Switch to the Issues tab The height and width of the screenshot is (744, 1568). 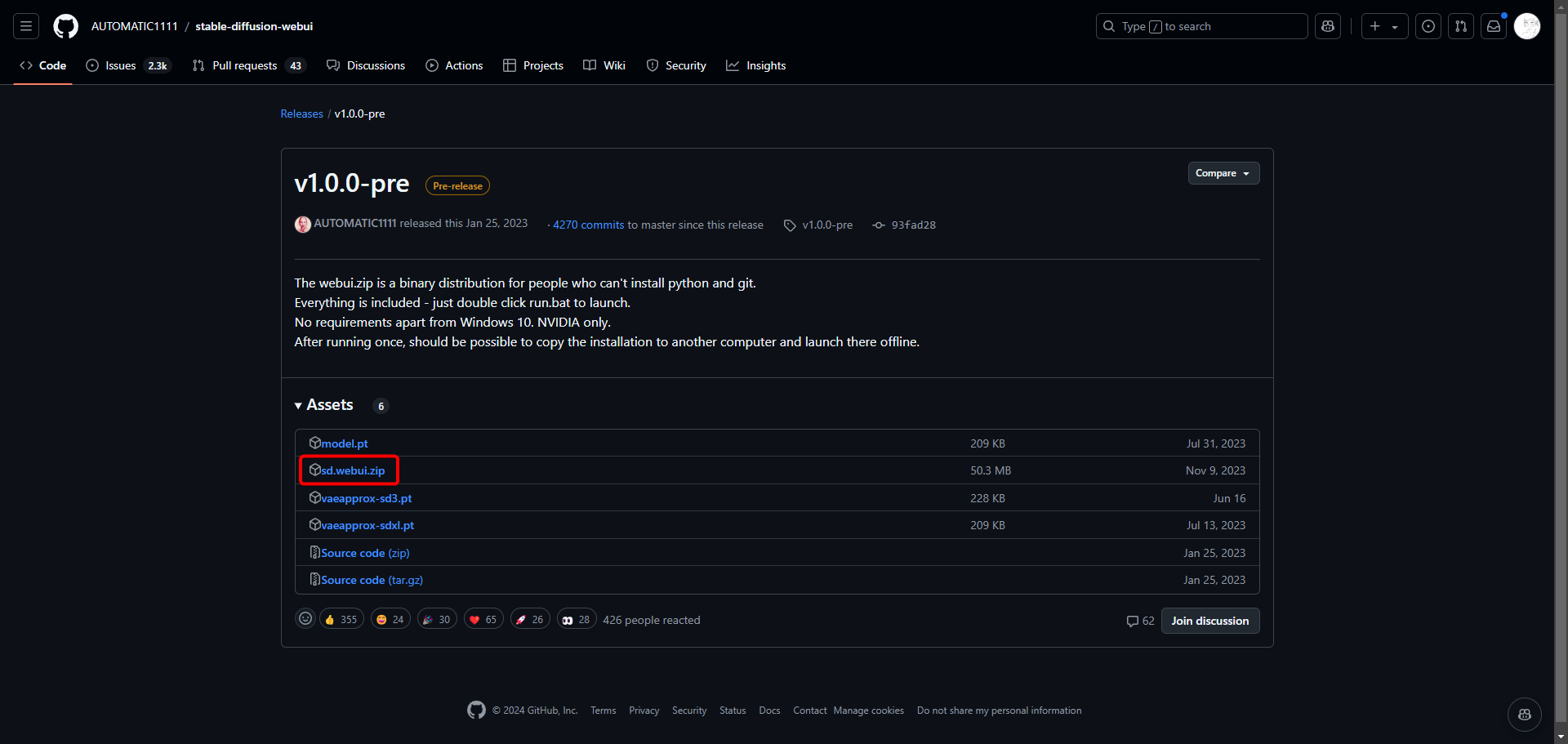pos(121,65)
